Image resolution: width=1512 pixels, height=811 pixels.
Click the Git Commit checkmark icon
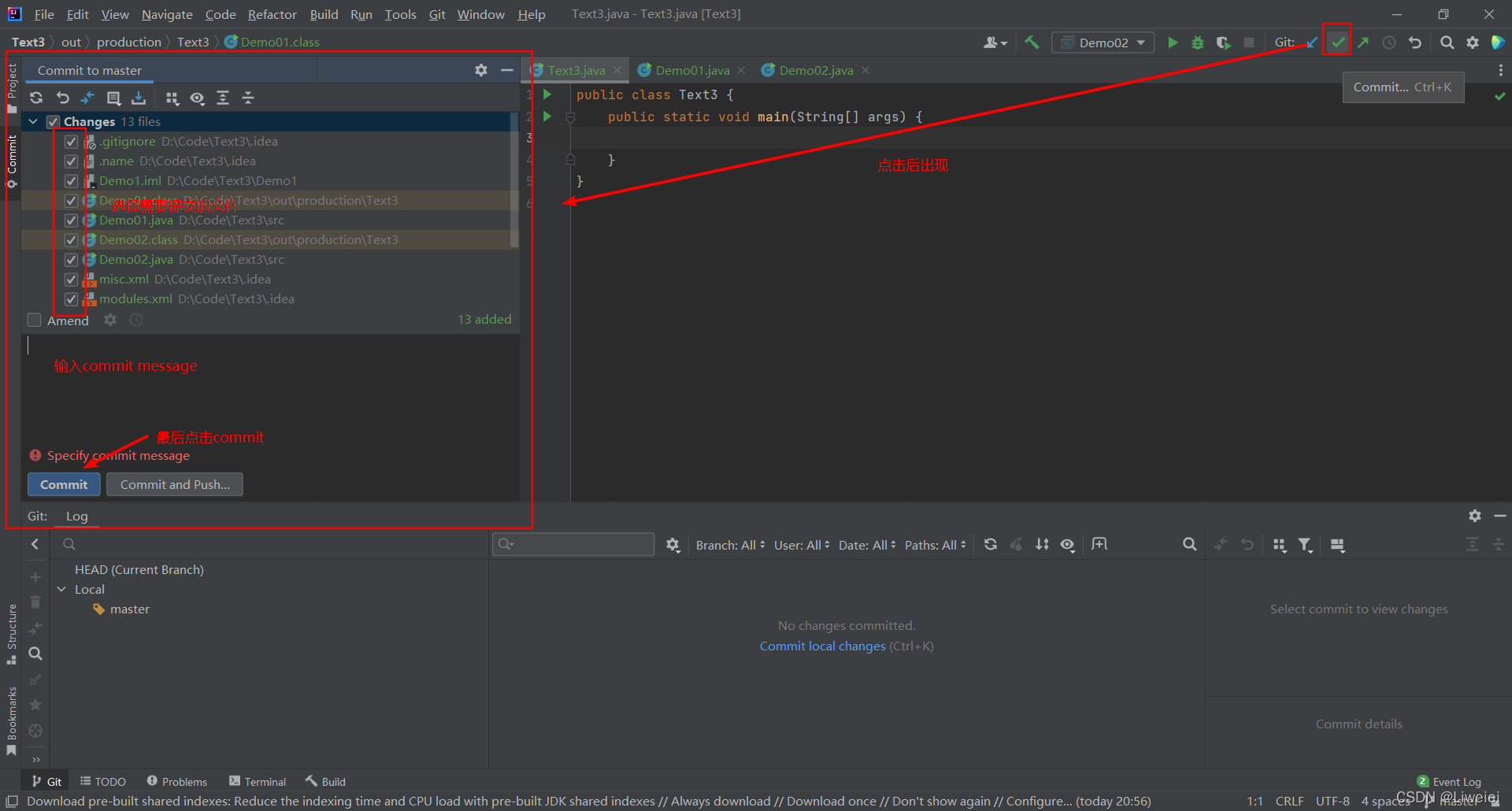(x=1338, y=43)
